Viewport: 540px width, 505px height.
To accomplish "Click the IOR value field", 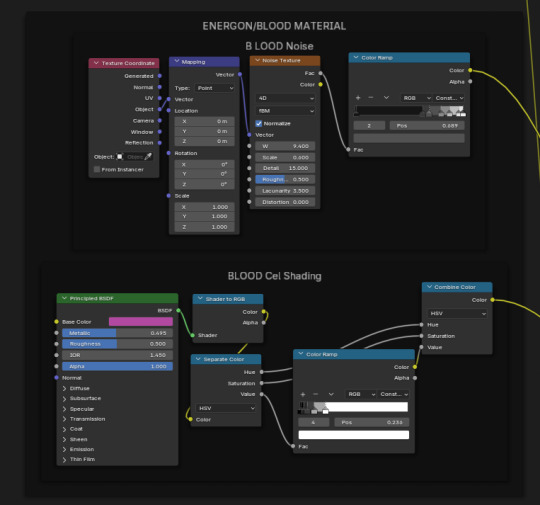I will [x=117, y=355].
